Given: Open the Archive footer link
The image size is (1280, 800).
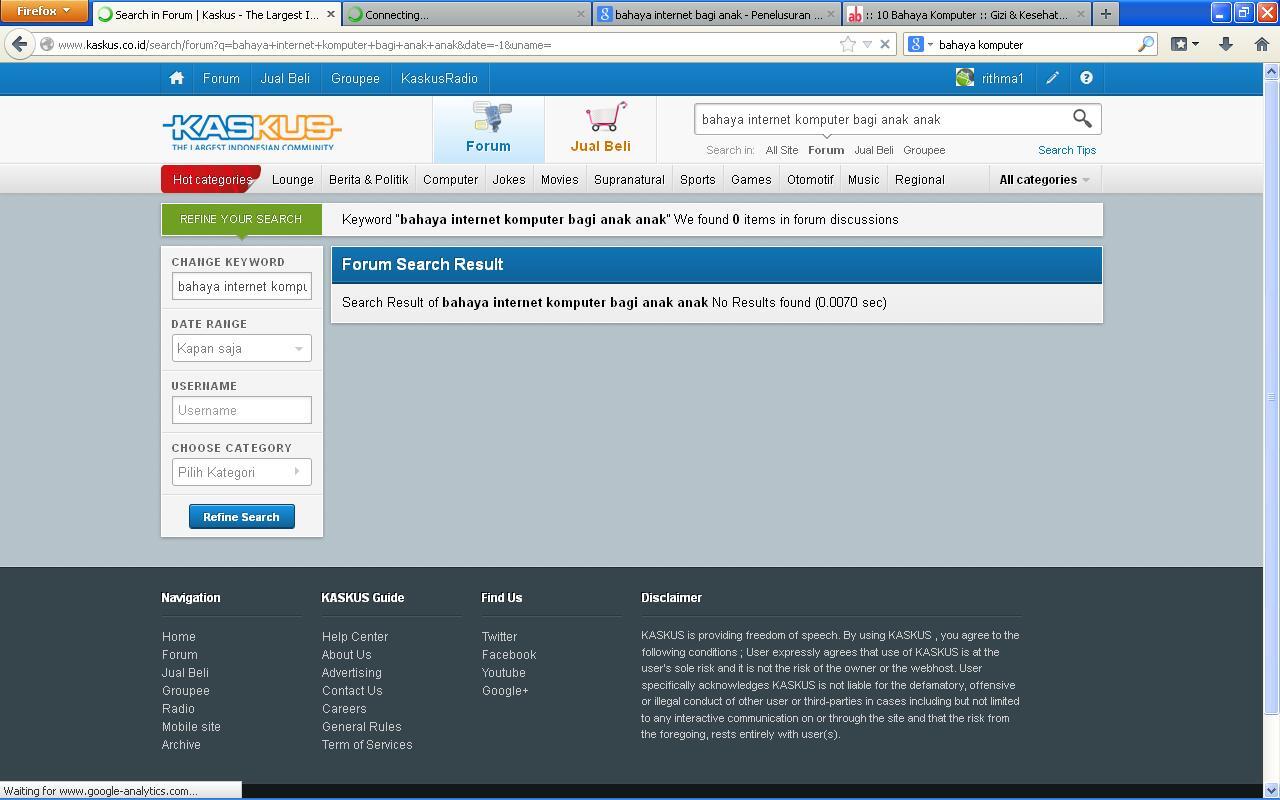Looking at the screenshot, I should 181,745.
